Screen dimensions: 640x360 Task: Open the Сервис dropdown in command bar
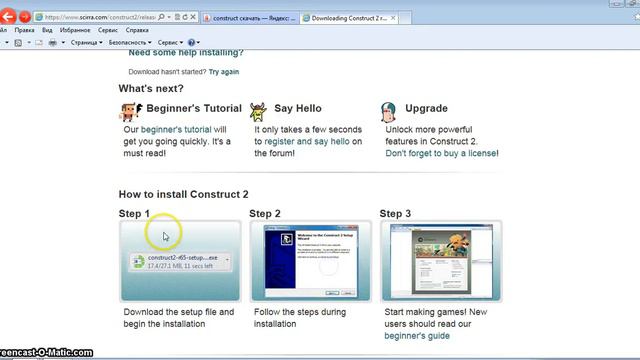[170, 42]
